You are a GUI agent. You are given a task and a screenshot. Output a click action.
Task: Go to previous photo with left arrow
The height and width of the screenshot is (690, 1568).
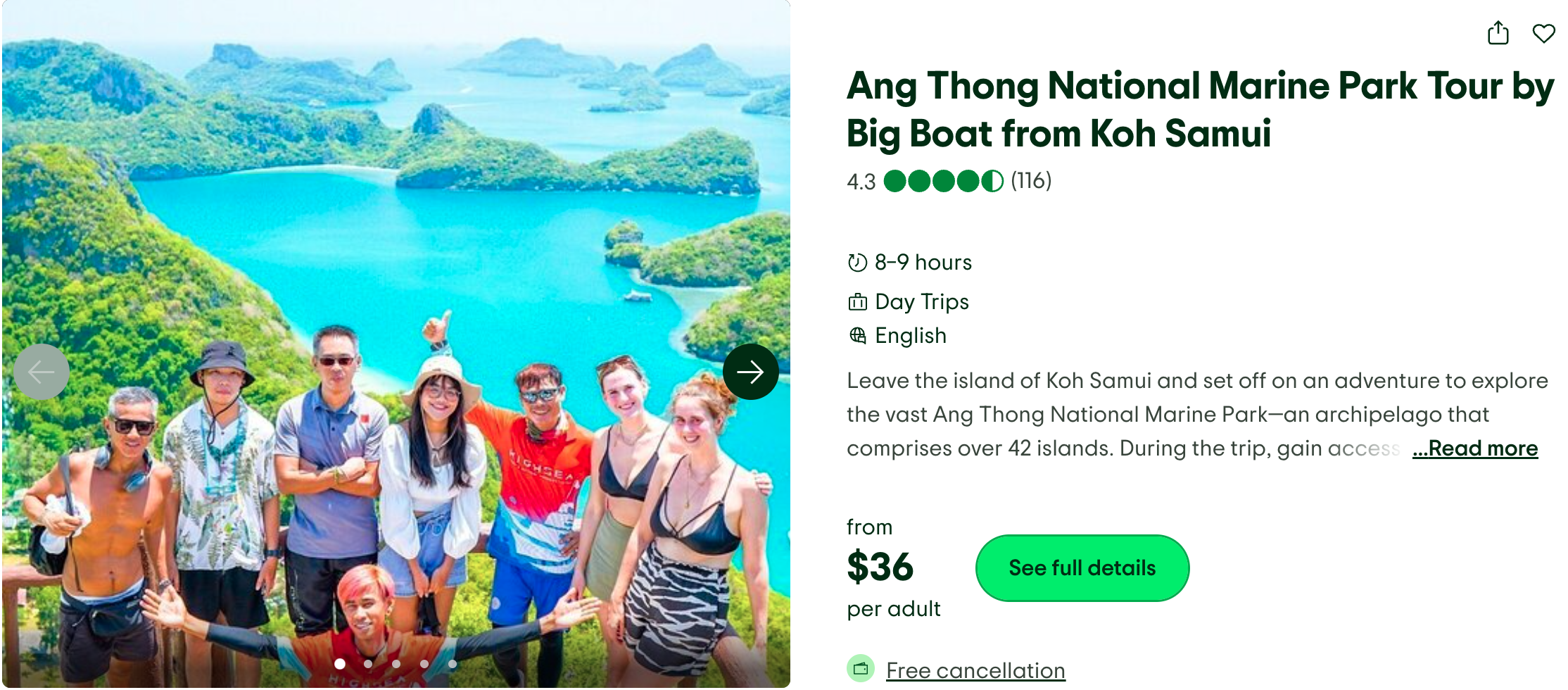(x=42, y=372)
